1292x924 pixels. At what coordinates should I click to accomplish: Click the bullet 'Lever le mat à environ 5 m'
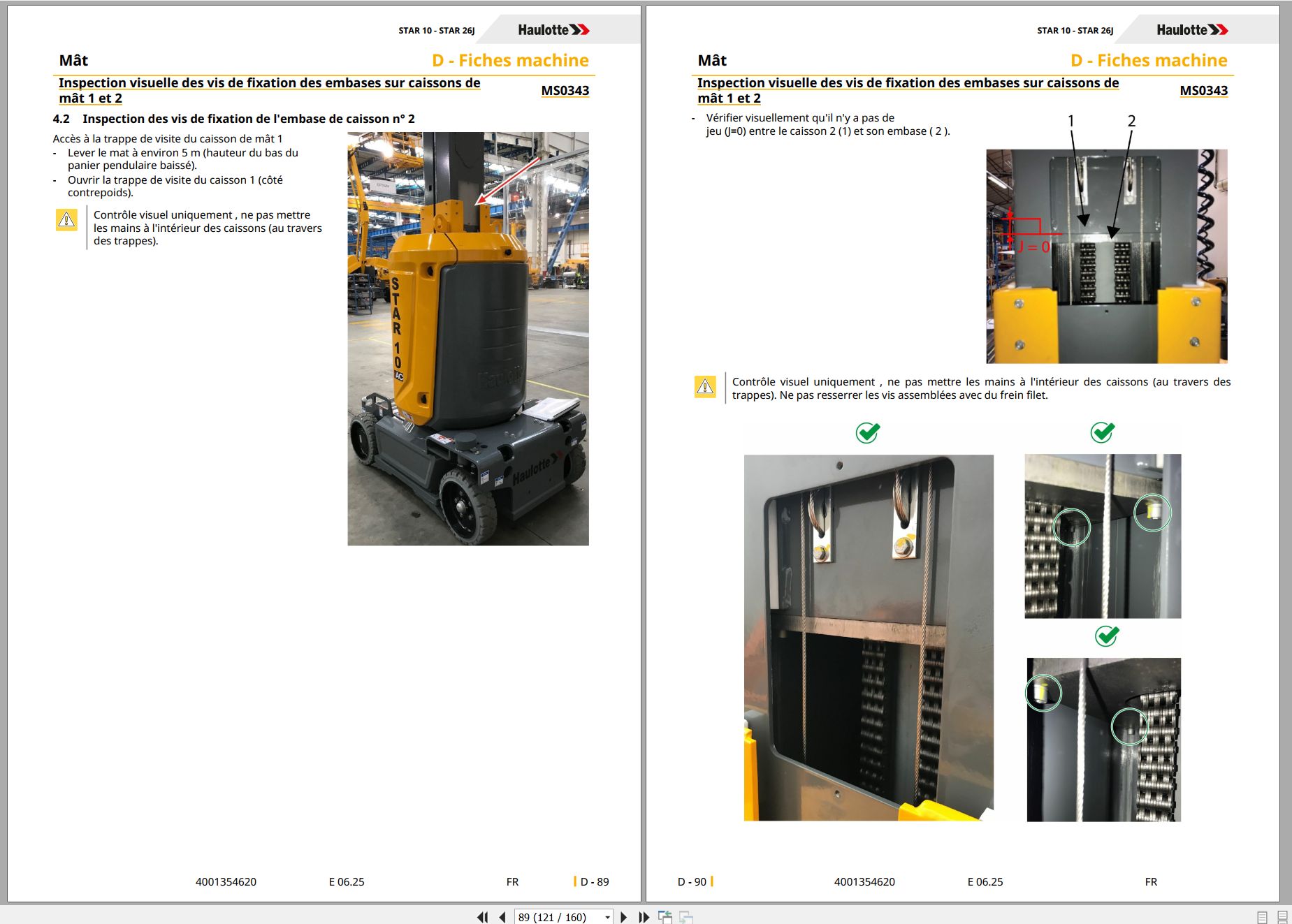[x=183, y=159]
